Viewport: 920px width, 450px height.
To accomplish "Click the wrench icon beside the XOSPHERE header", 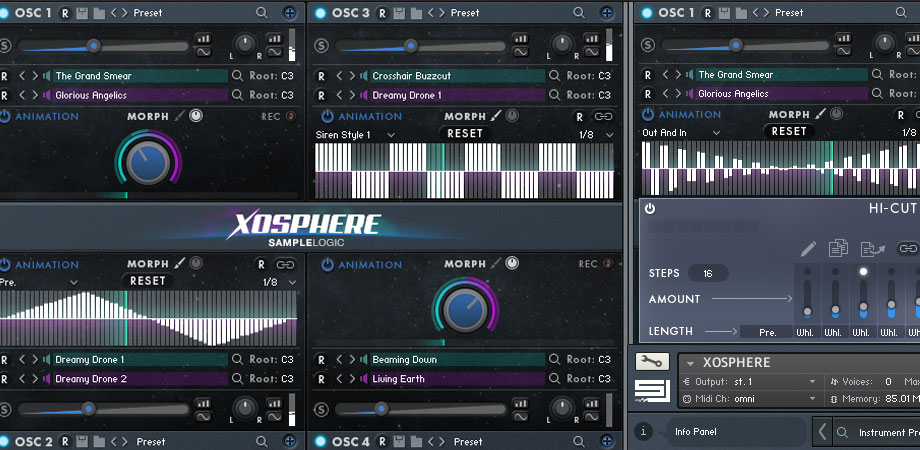I will [x=652, y=362].
